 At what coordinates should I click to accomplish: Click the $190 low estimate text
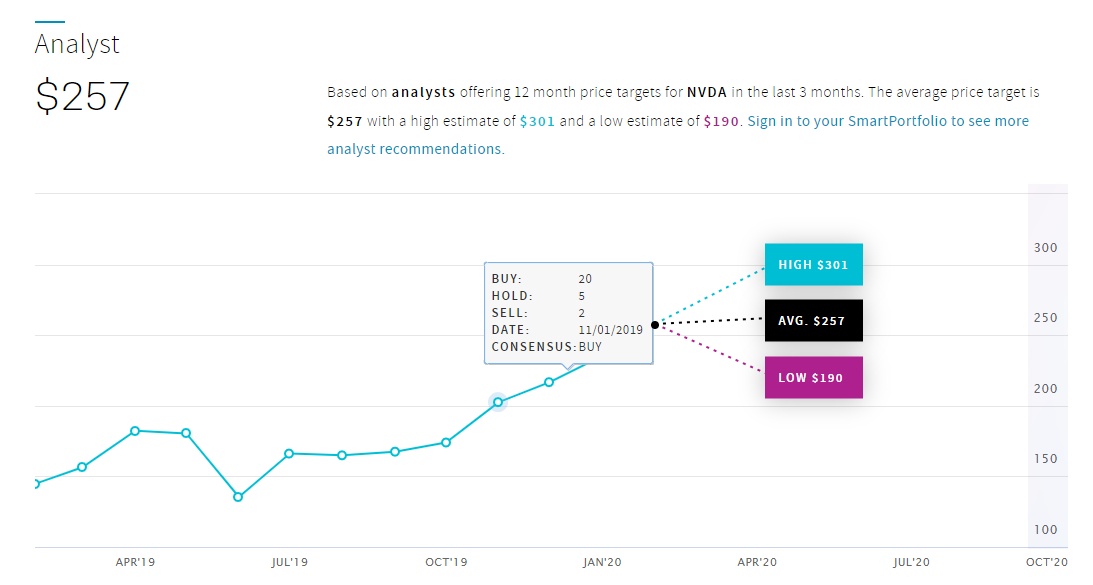(722, 121)
